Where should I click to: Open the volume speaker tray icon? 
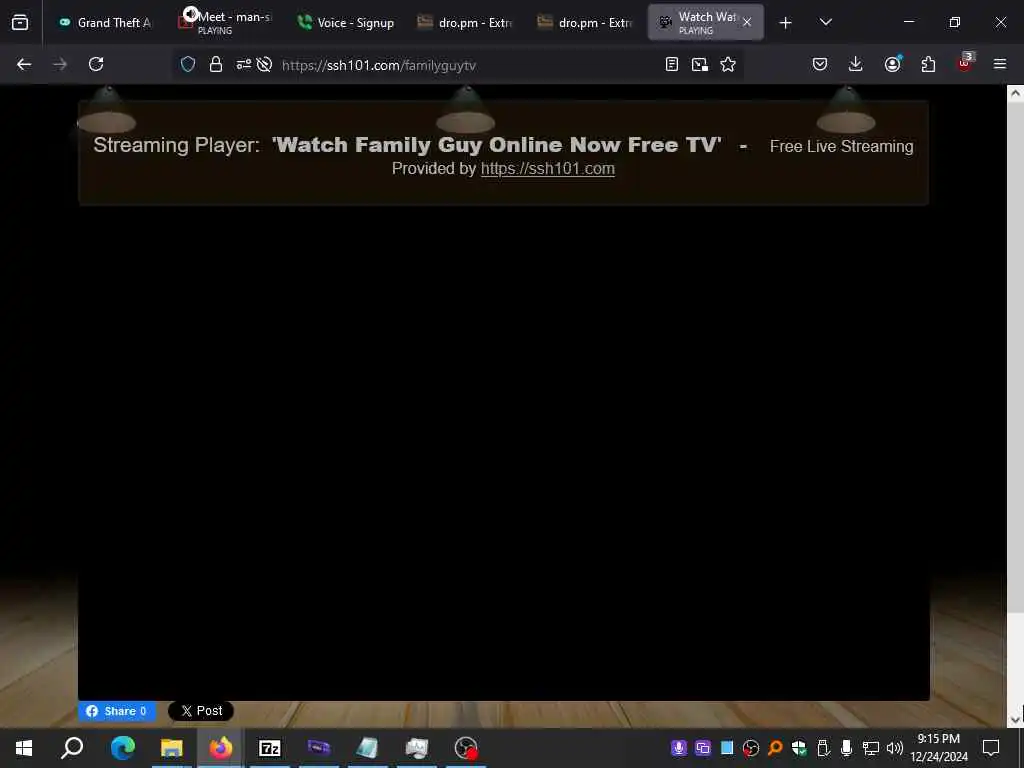tap(895, 748)
